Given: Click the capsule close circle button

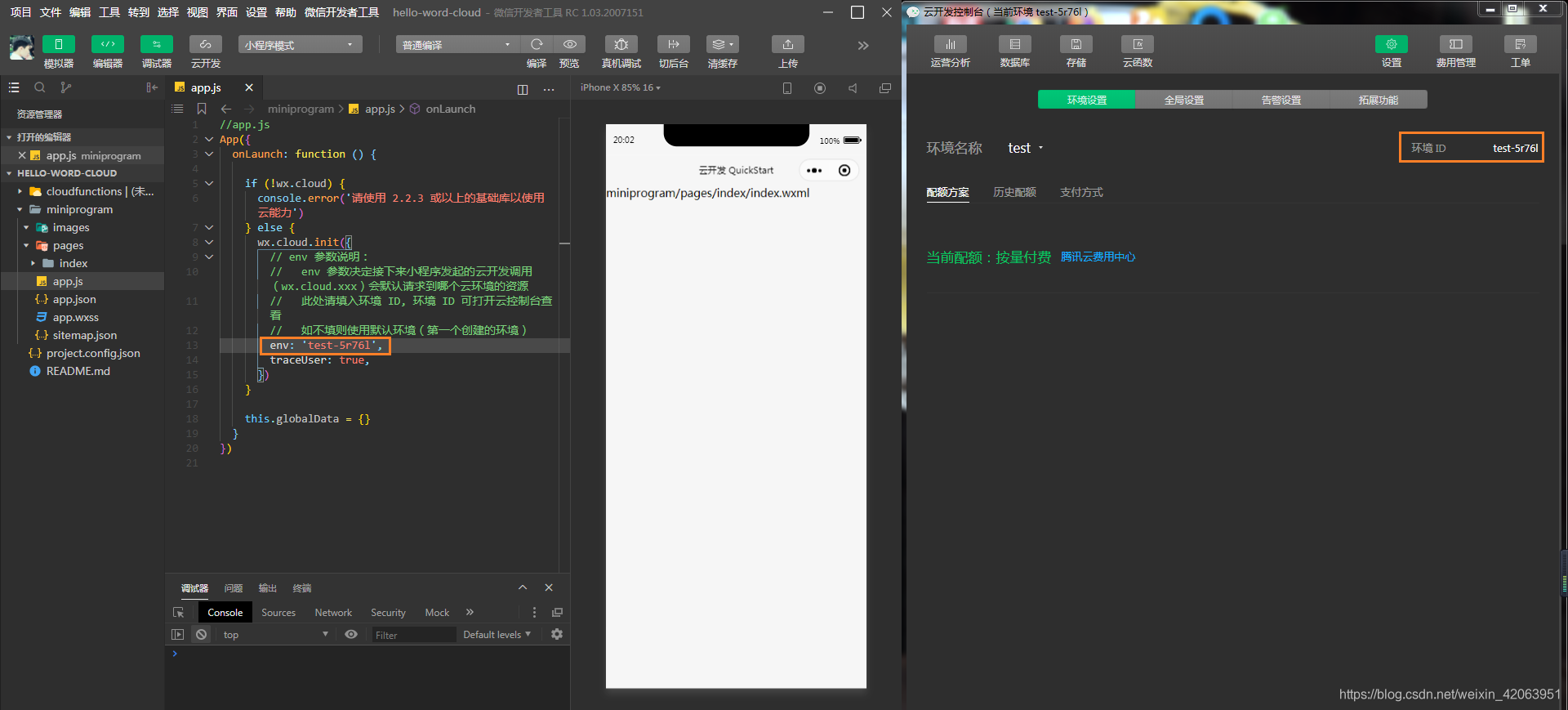Looking at the screenshot, I should tap(844, 171).
